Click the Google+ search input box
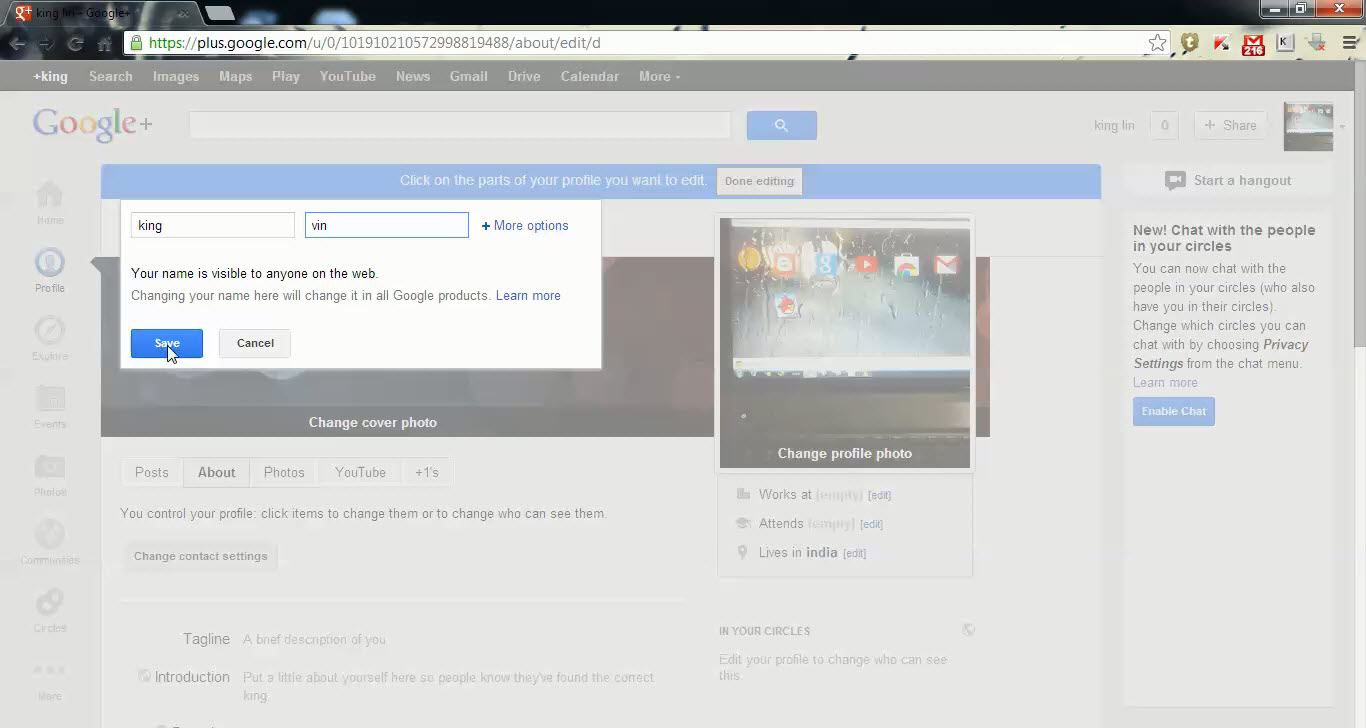Image resolution: width=1366 pixels, height=728 pixels. [460, 125]
